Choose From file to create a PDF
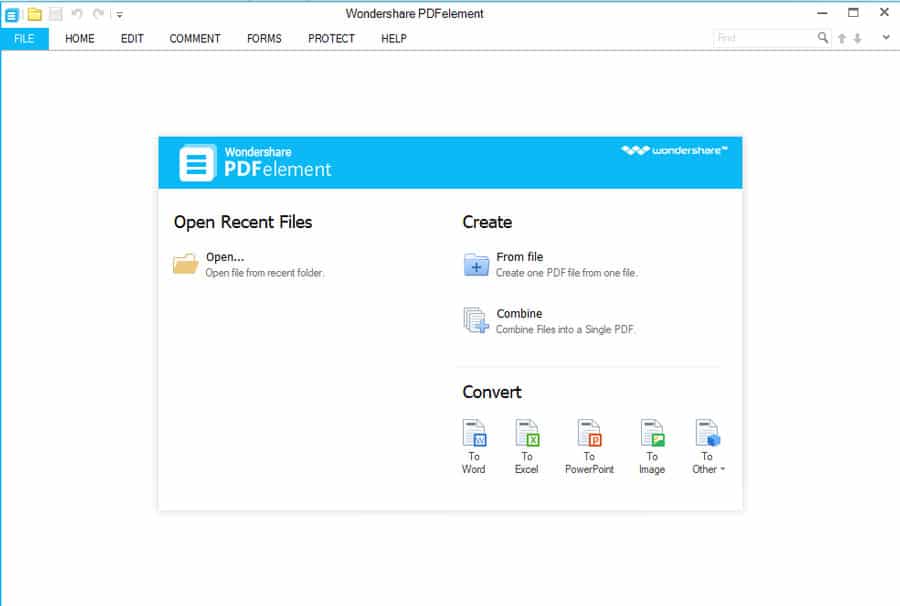Viewport: 900px width, 606px height. coord(519,257)
